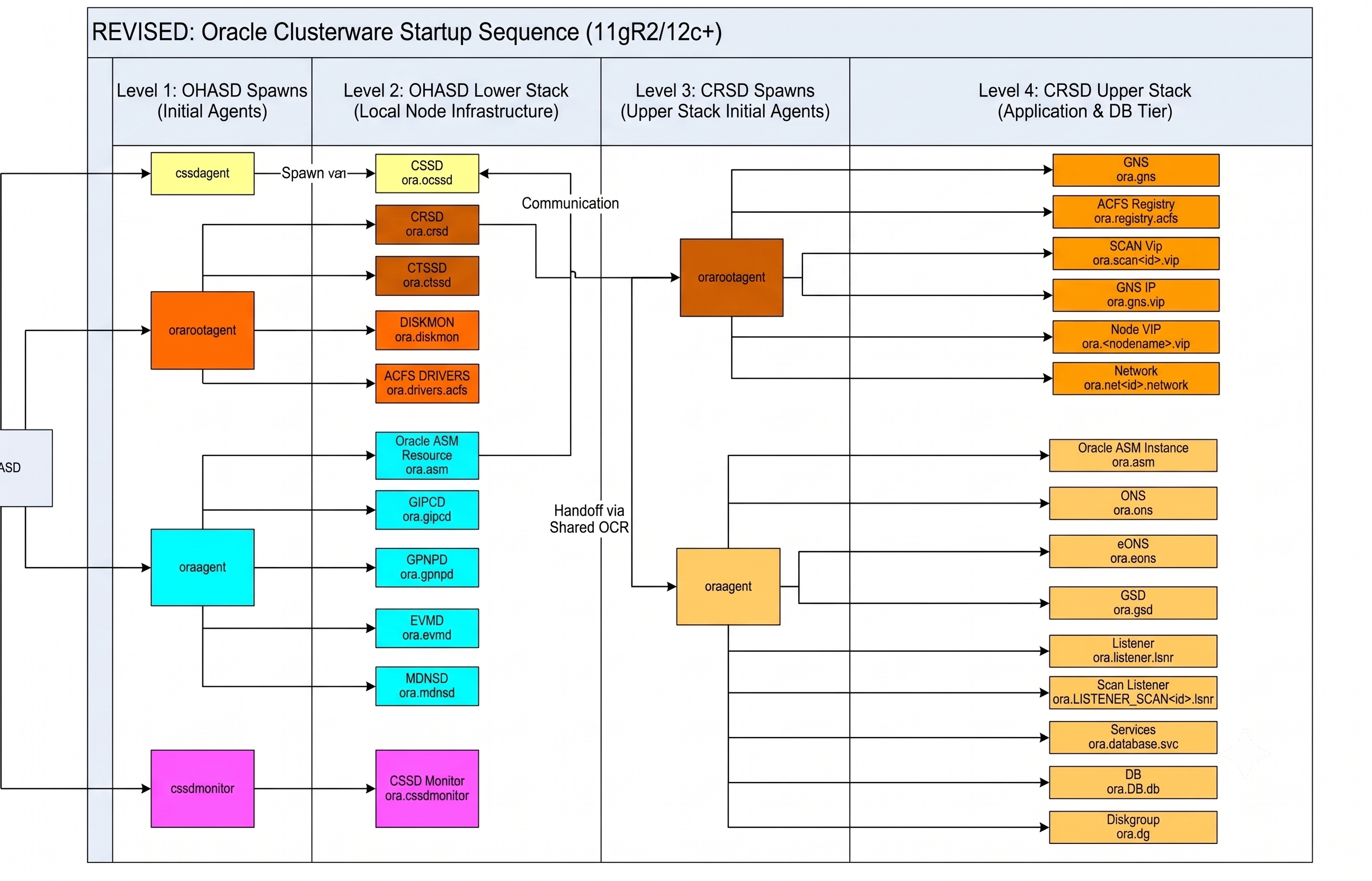This screenshot has height=881, width=1372.
Task: Click the Diskgroup ora.dg box
Action: click(1133, 827)
